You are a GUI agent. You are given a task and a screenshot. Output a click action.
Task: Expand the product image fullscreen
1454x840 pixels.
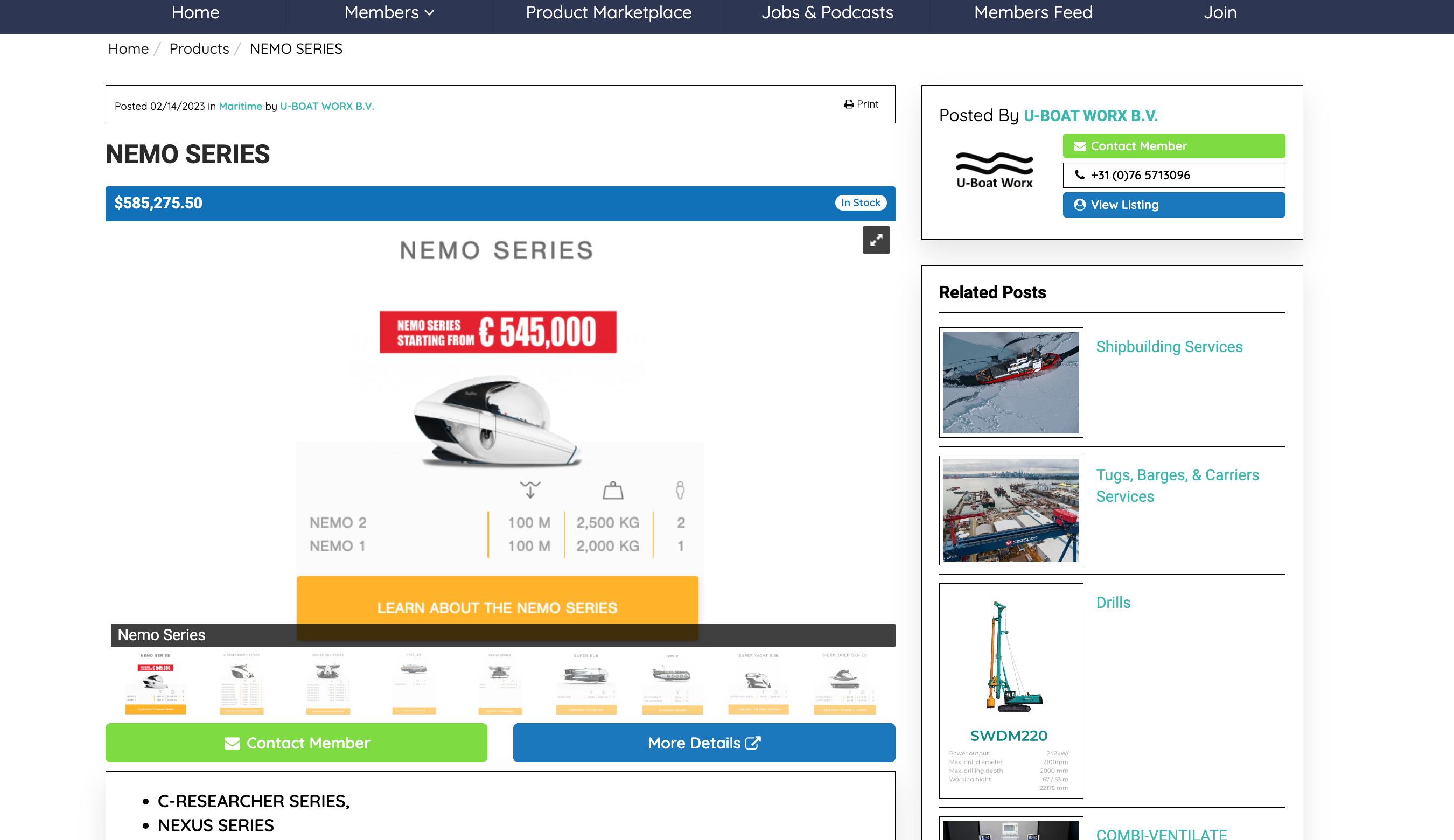[876, 240]
